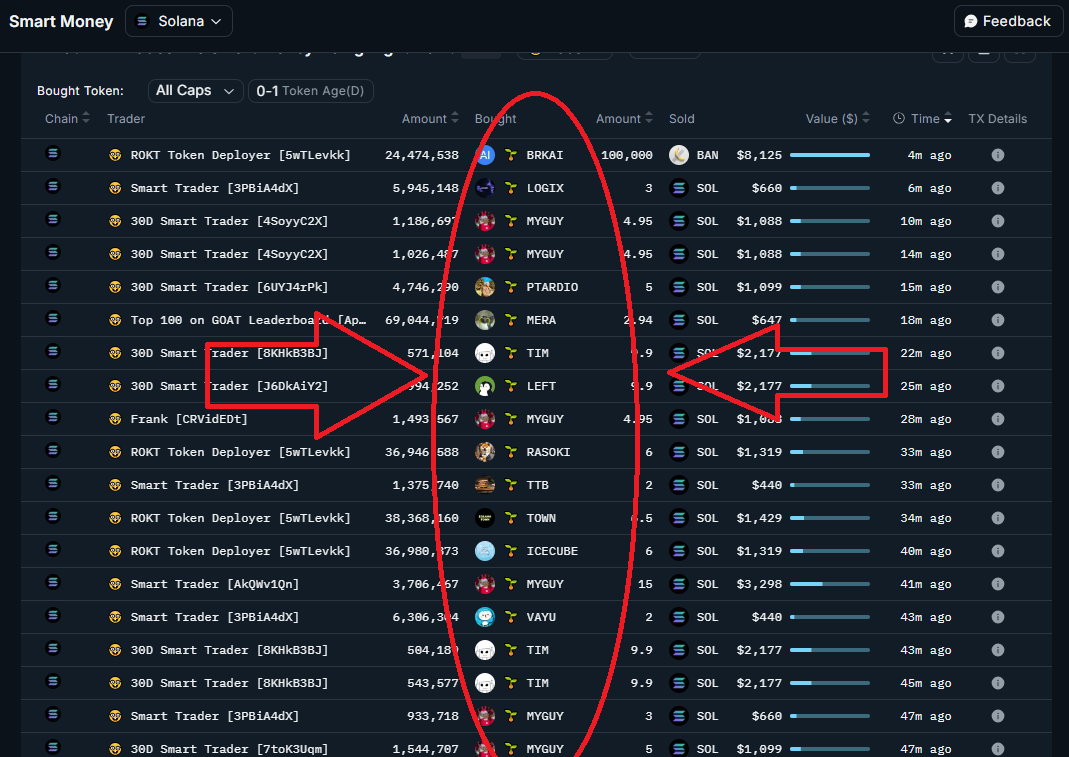Viewport: 1069px width, 757px height.
Task: Sort by Value ($) column
Action: (x=838, y=119)
